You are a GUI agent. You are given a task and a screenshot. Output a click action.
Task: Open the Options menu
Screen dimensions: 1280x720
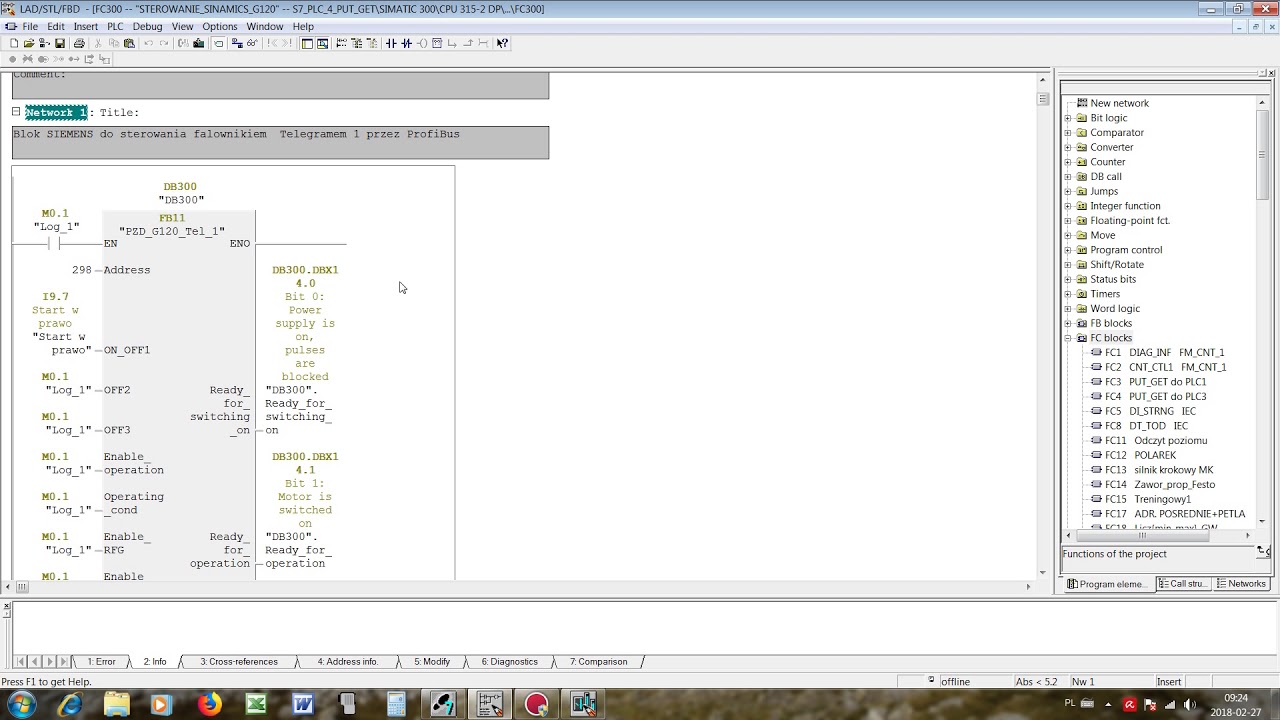click(220, 26)
